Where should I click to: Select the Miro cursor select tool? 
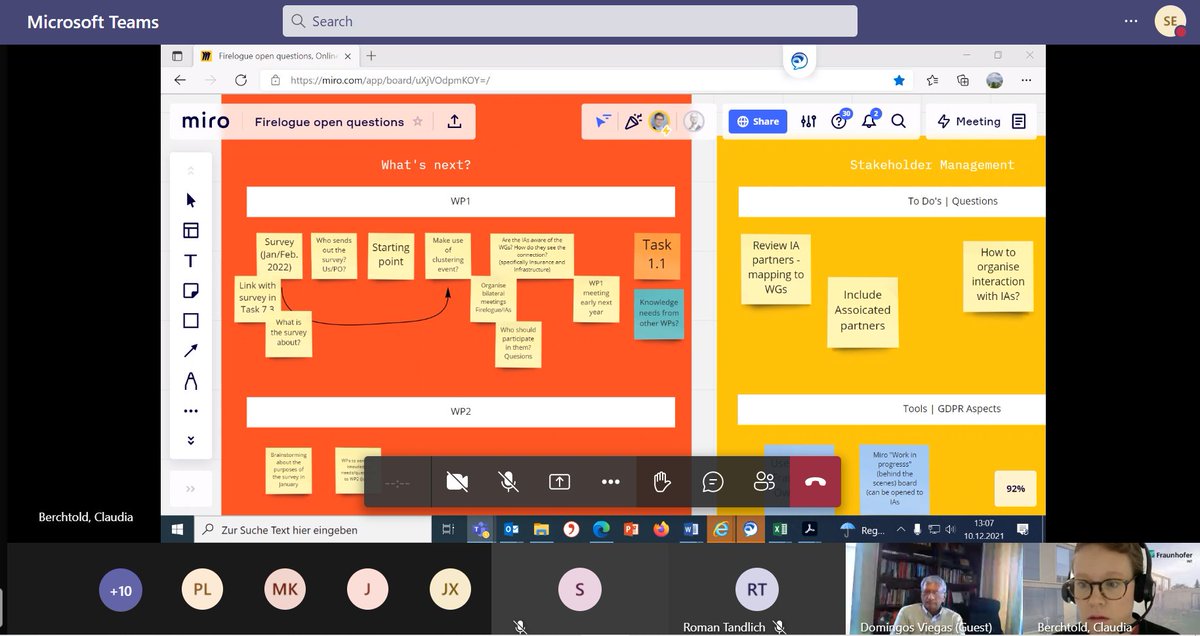point(191,200)
